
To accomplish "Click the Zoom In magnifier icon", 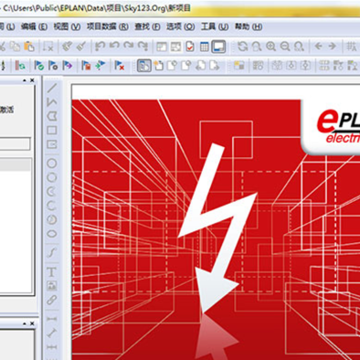I will (x=271, y=47).
